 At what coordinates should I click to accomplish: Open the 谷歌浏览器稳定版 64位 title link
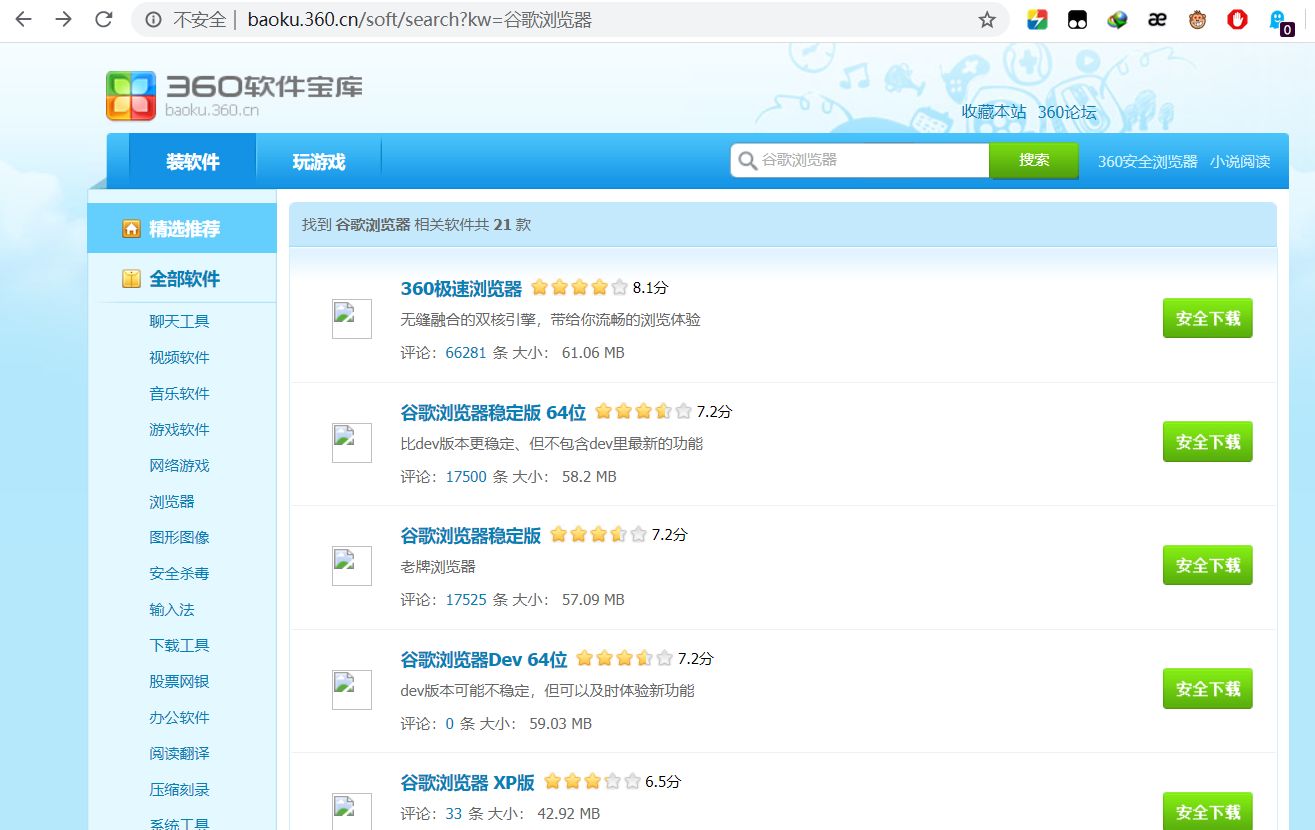click(x=493, y=412)
